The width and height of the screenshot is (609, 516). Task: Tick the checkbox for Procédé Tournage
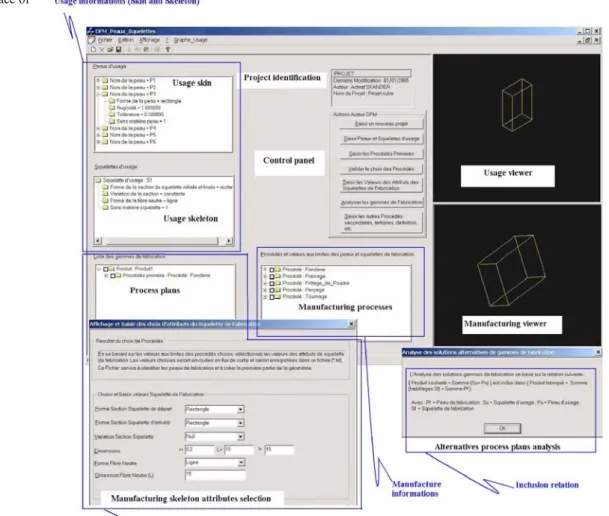[x=272, y=297]
